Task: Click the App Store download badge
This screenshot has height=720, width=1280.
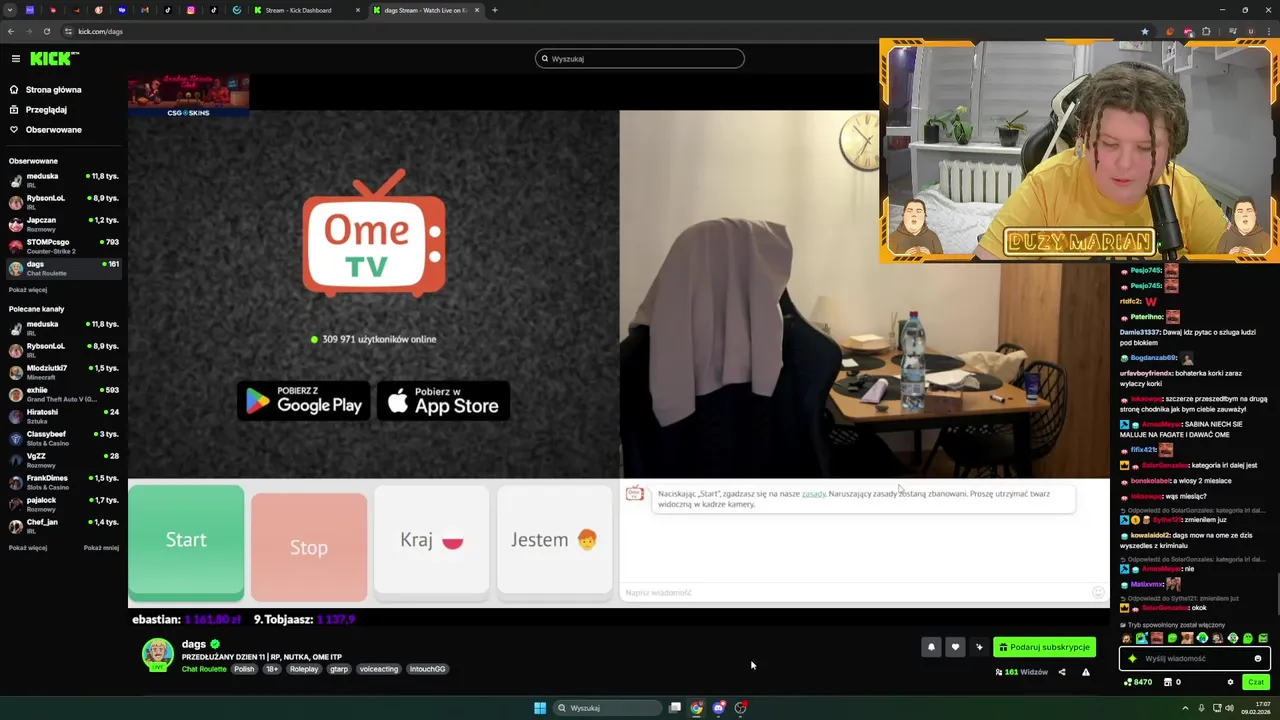Action: [x=444, y=401]
